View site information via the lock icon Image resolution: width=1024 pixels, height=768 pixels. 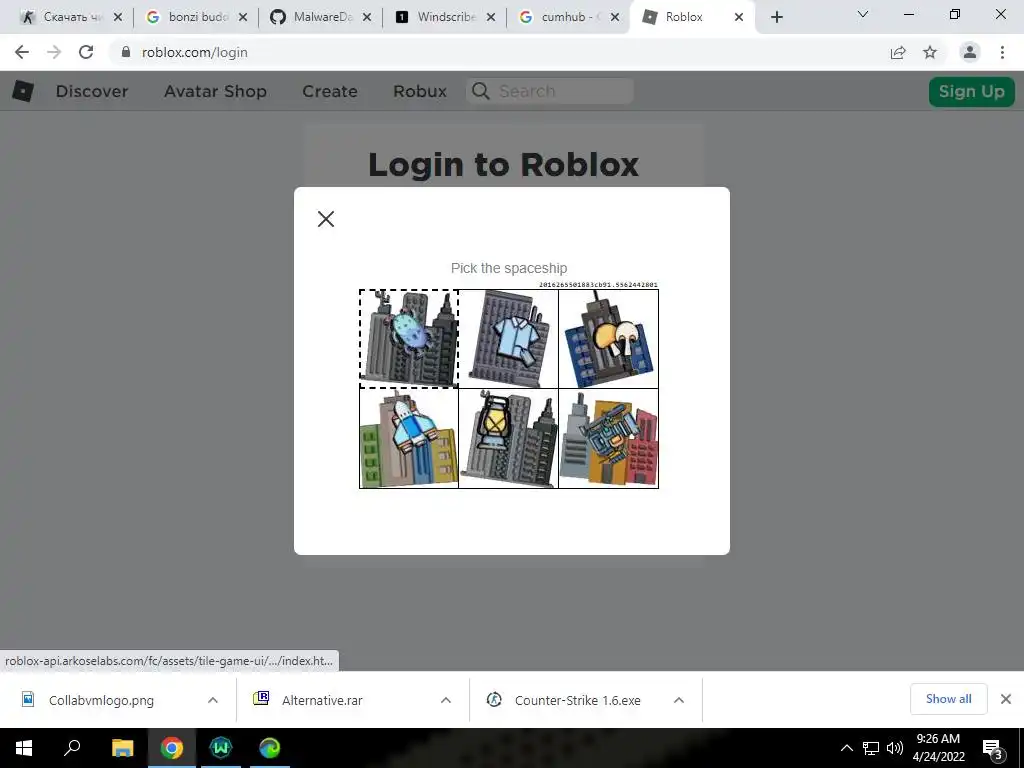click(126, 52)
